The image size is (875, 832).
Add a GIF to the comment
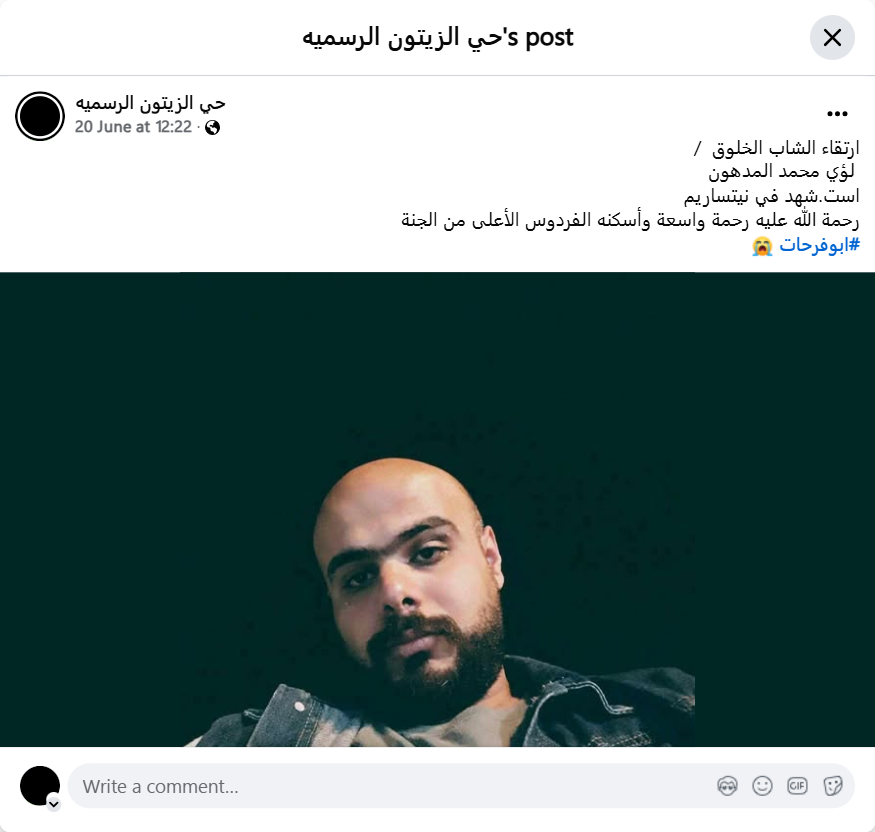point(797,786)
